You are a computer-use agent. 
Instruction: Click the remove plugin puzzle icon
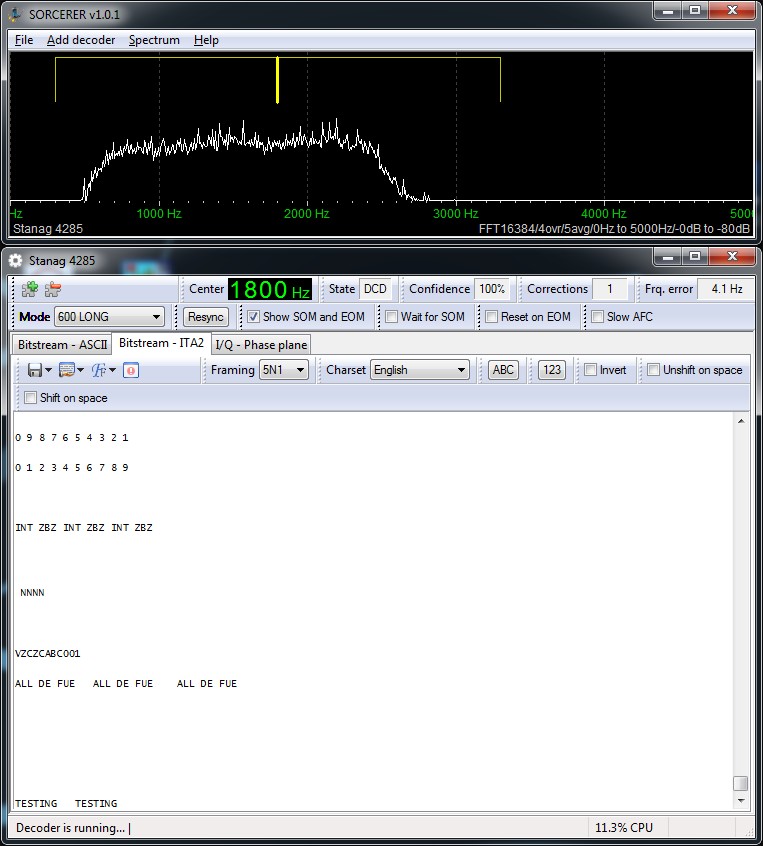pyautogui.click(x=52, y=289)
